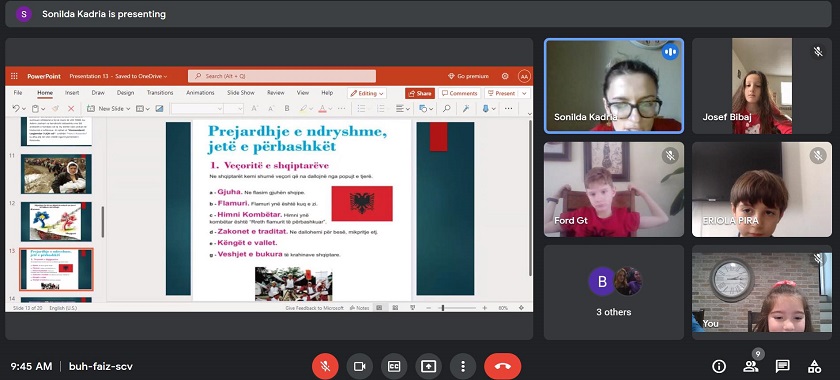Image resolution: width=840 pixels, height=380 pixels.
Task: Open the Slide Show tab
Action: (241, 93)
